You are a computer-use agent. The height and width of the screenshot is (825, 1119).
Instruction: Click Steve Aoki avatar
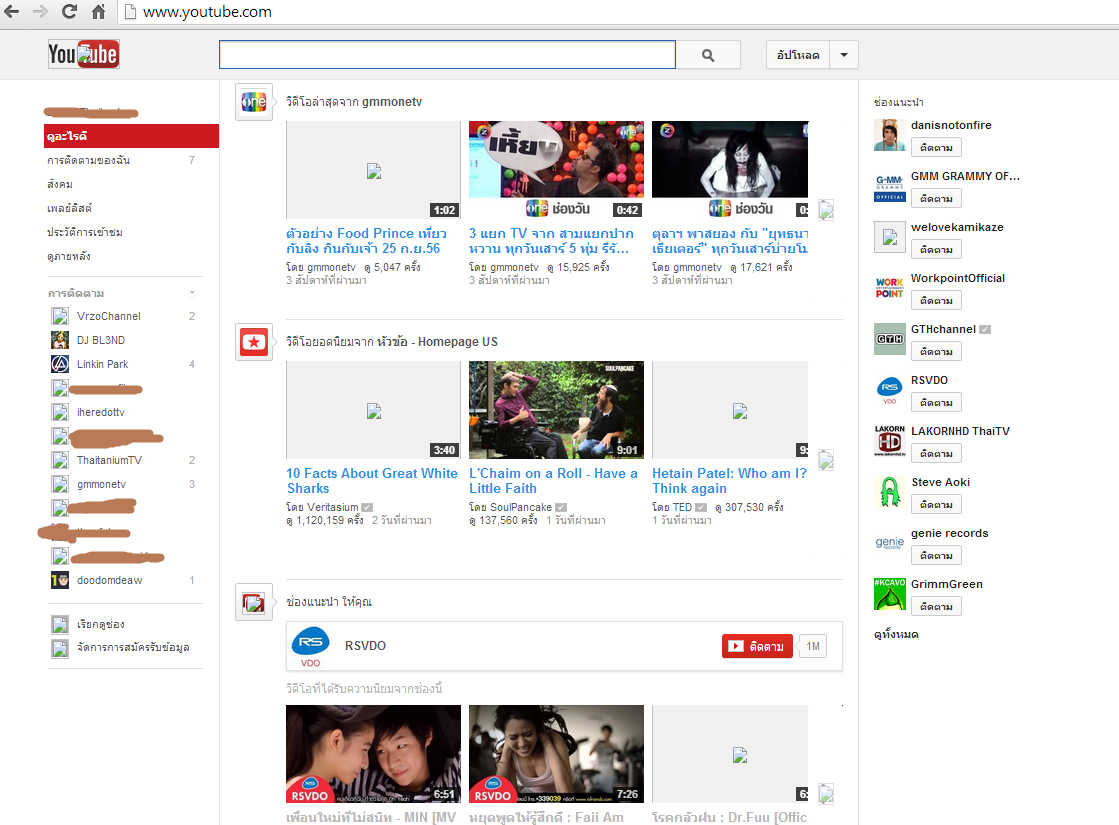point(890,492)
